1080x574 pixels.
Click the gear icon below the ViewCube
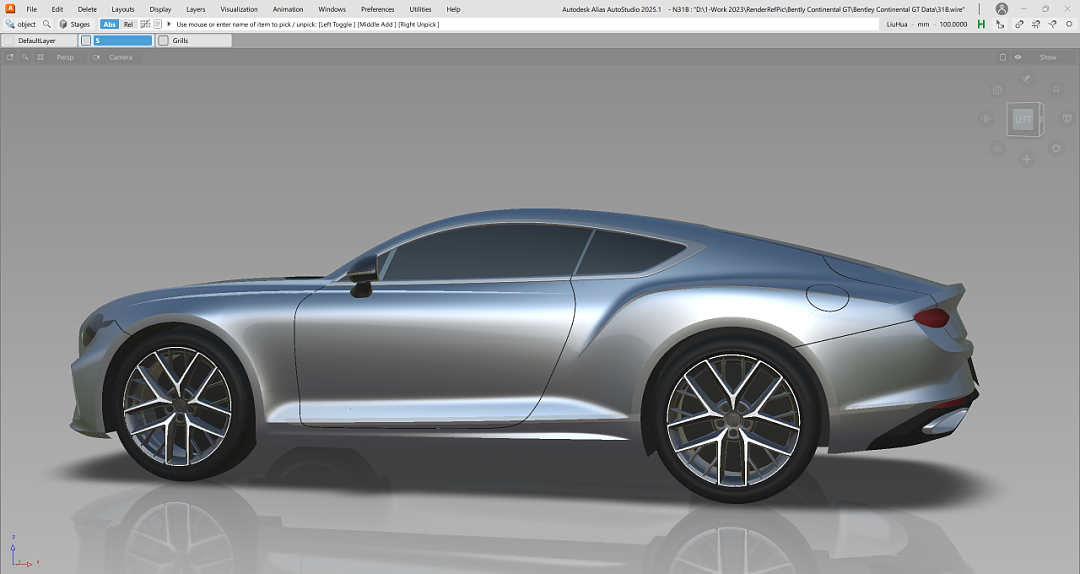coord(1056,149)
